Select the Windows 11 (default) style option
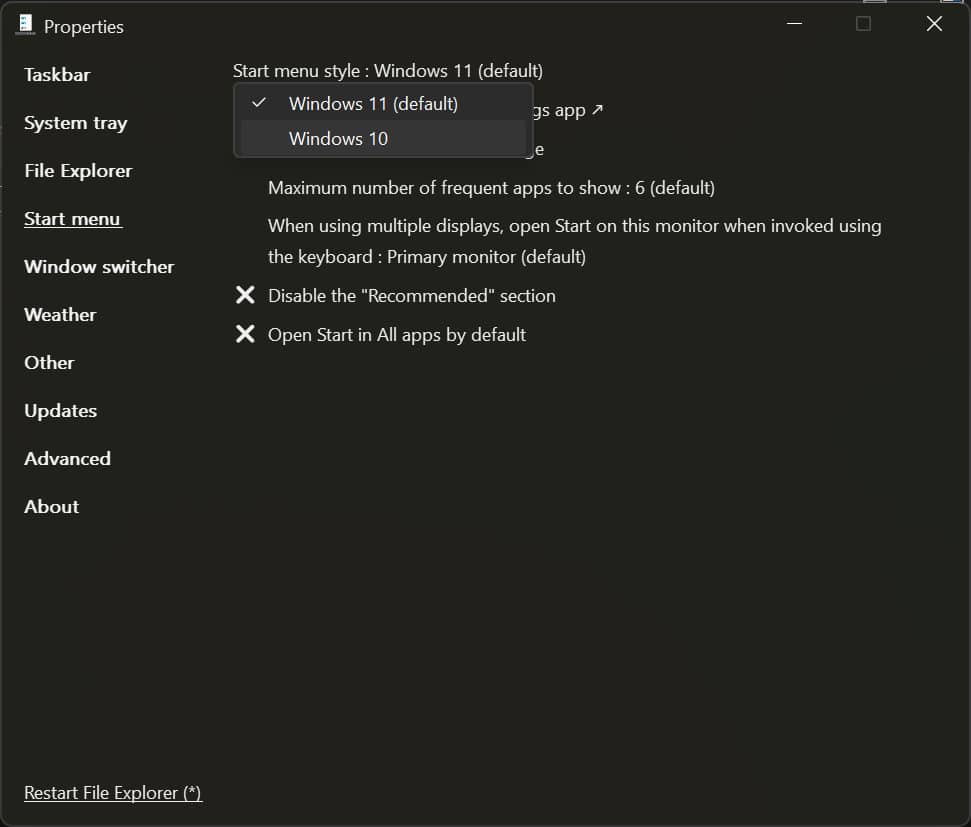 pos(372,103)
